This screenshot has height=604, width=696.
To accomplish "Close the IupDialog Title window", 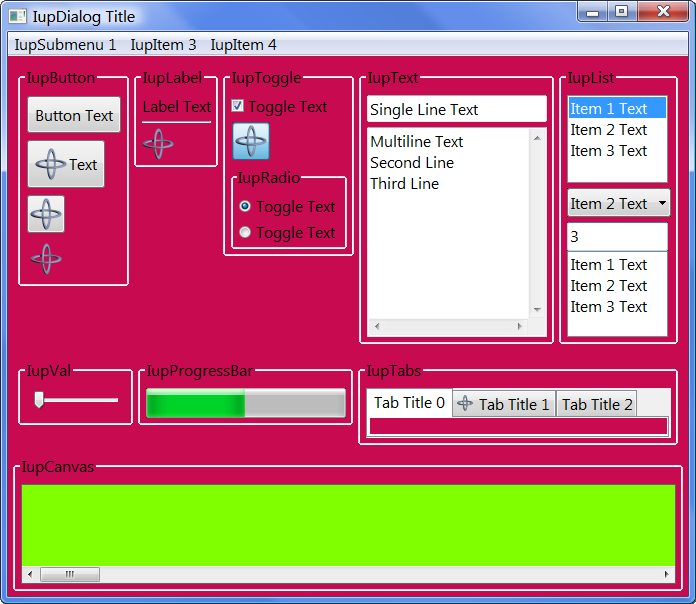I will point(663,12).
